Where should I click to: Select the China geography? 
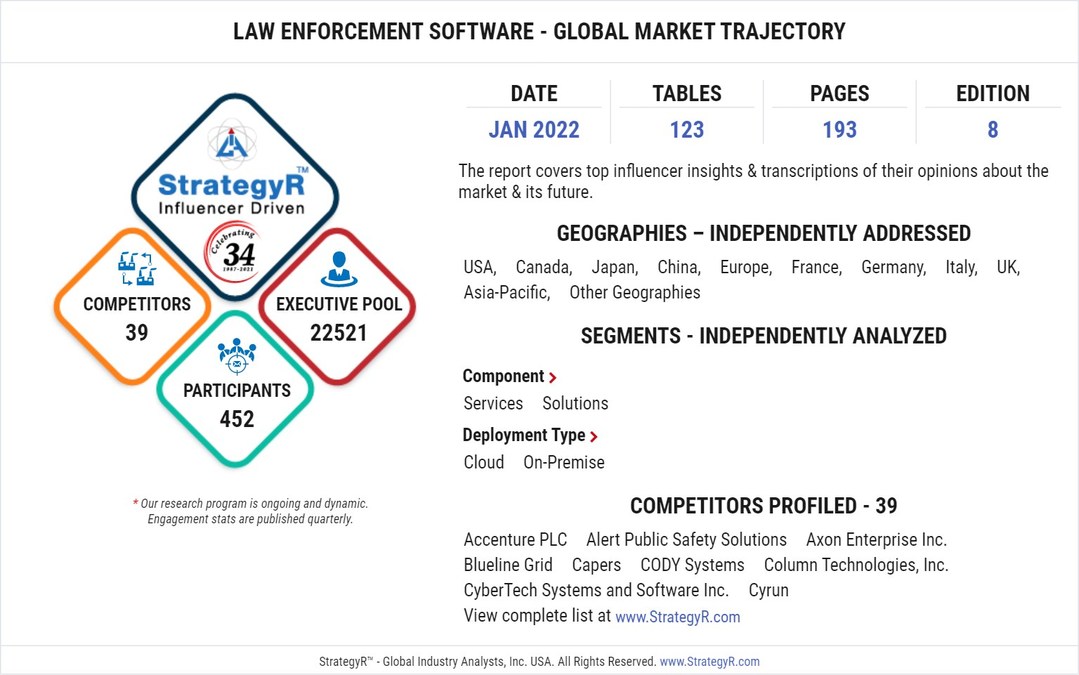click(x=679, y=267)
